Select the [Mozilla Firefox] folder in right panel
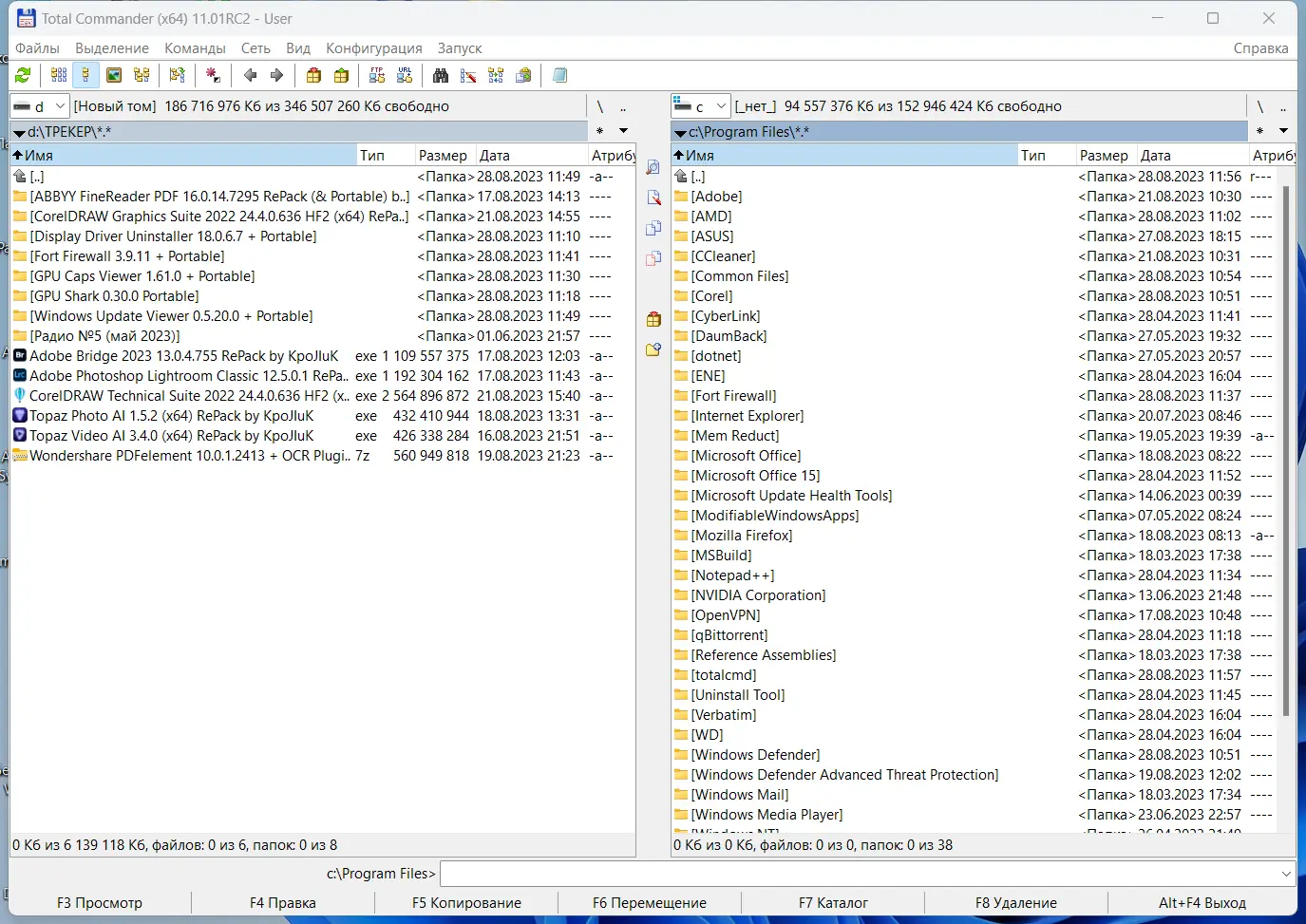The width and height of the screenshot is (1306, 924). tap(976, 536)
